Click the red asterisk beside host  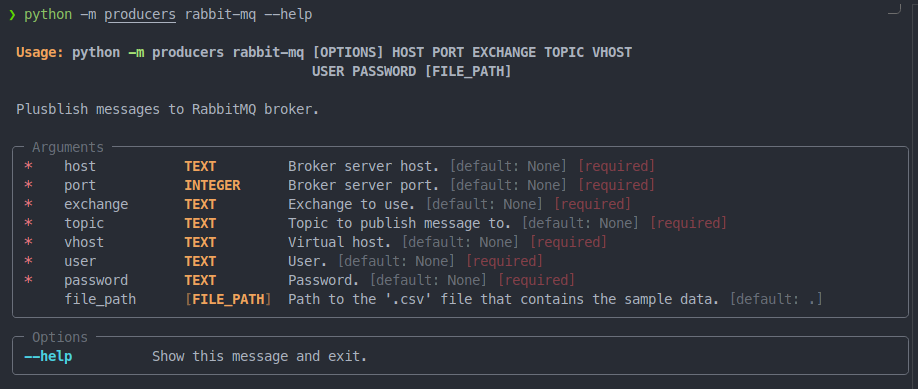coord(28,167)
